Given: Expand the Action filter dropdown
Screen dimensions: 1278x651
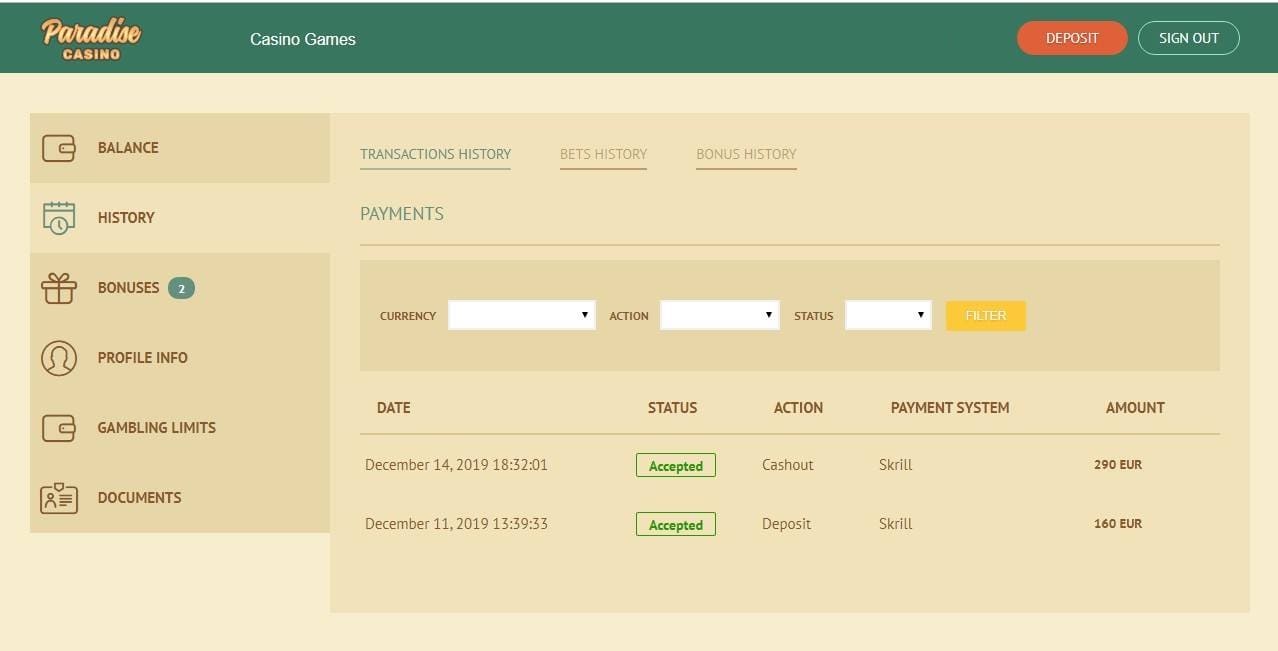Looking at the screenshot, I should point(720,315).
